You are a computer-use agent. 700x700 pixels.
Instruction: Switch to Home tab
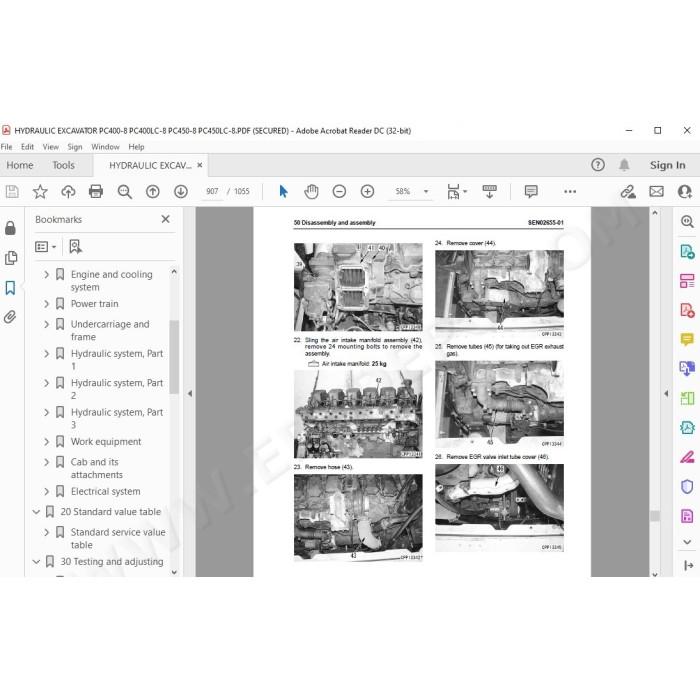[x=20, y=165]
